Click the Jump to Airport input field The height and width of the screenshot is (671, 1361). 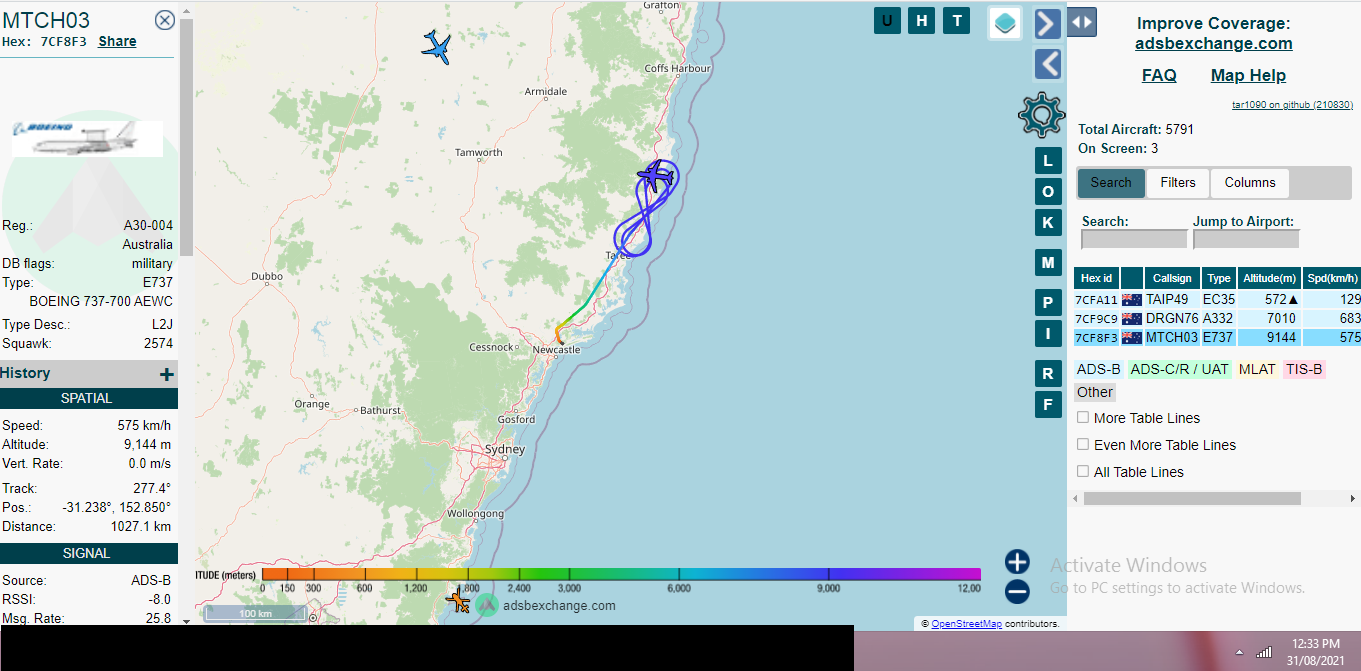click(1246, 239)
